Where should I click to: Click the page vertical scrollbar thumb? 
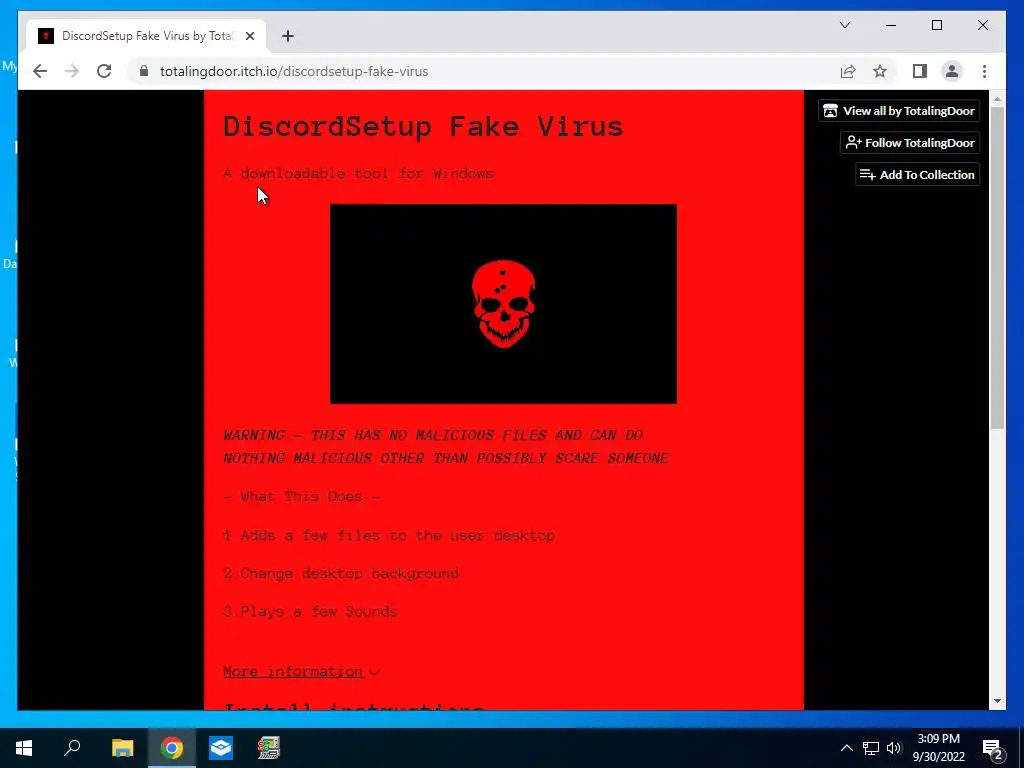pyautogui.click(x=997, y=268)
